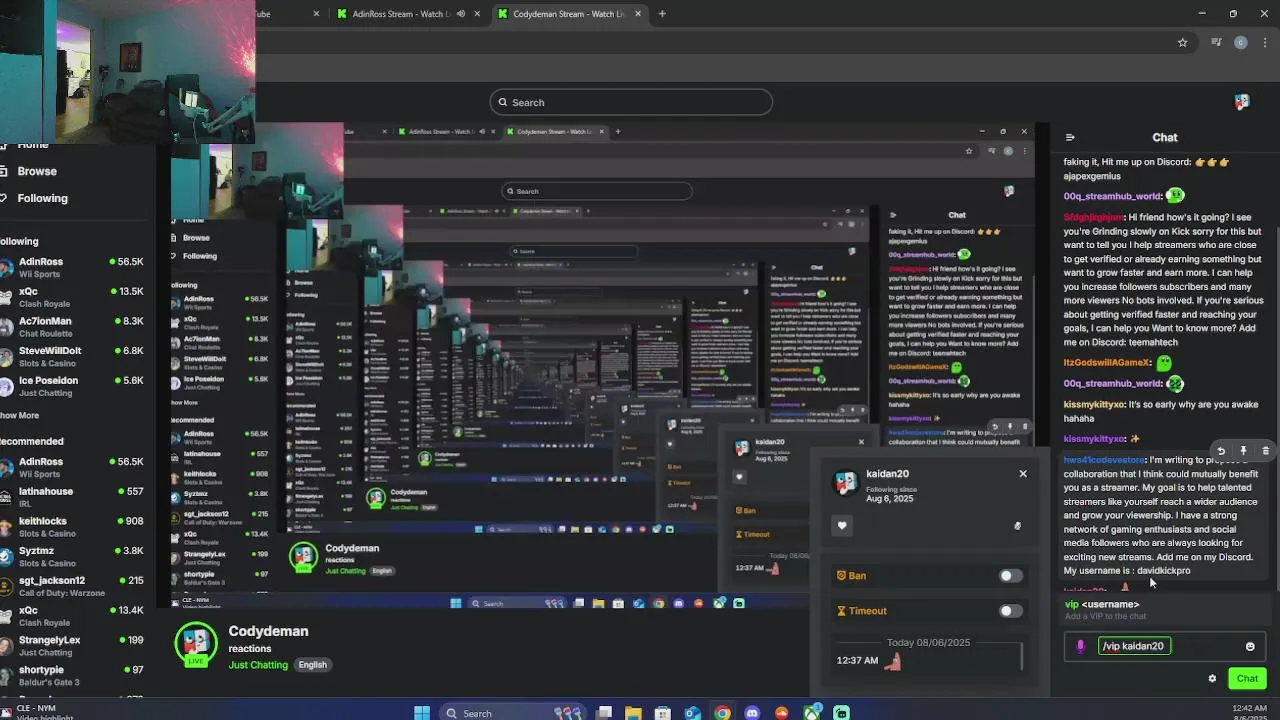Open Ice Poseidon channel in sidebar
The width and height of the screenshot is (1280, 720).
(x=75, y=385)
